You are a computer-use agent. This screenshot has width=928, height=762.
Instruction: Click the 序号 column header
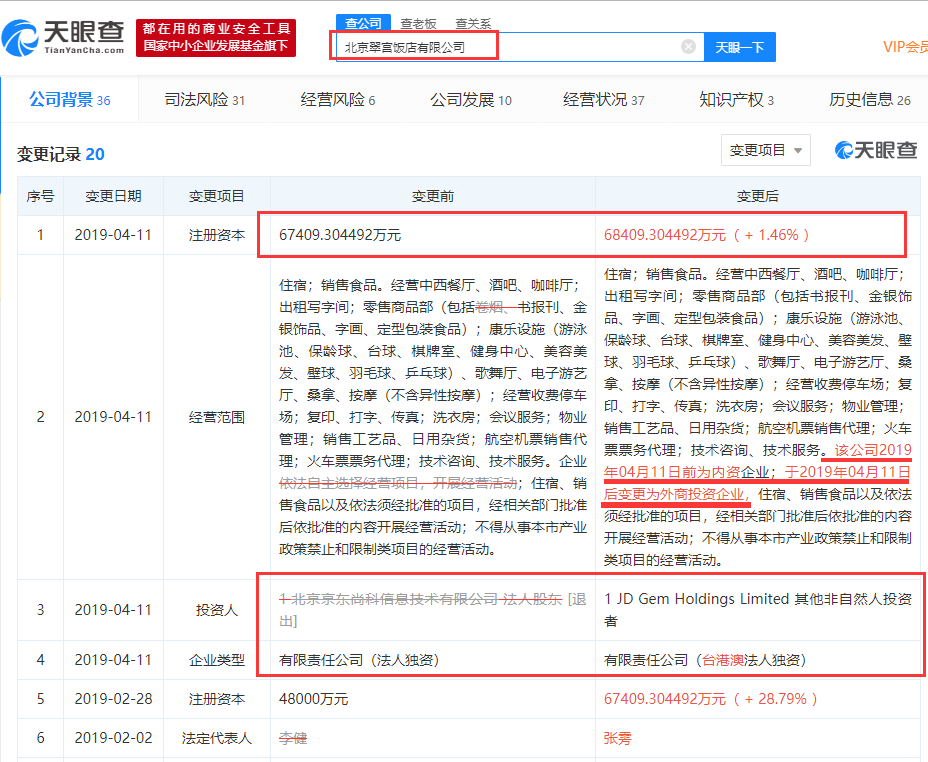click(x=40, y=196)
